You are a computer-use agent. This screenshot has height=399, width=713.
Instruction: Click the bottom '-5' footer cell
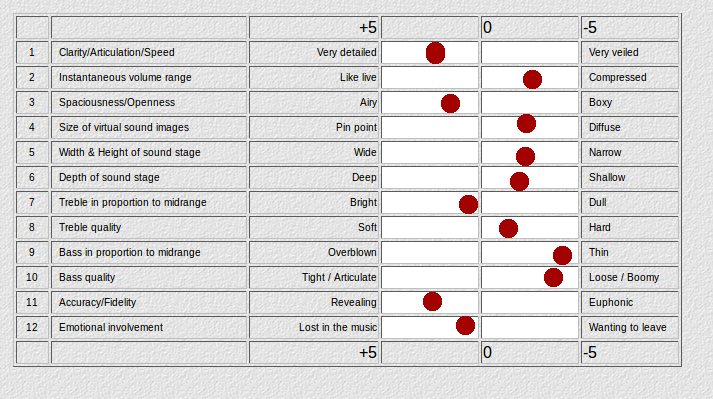point(630,353)
